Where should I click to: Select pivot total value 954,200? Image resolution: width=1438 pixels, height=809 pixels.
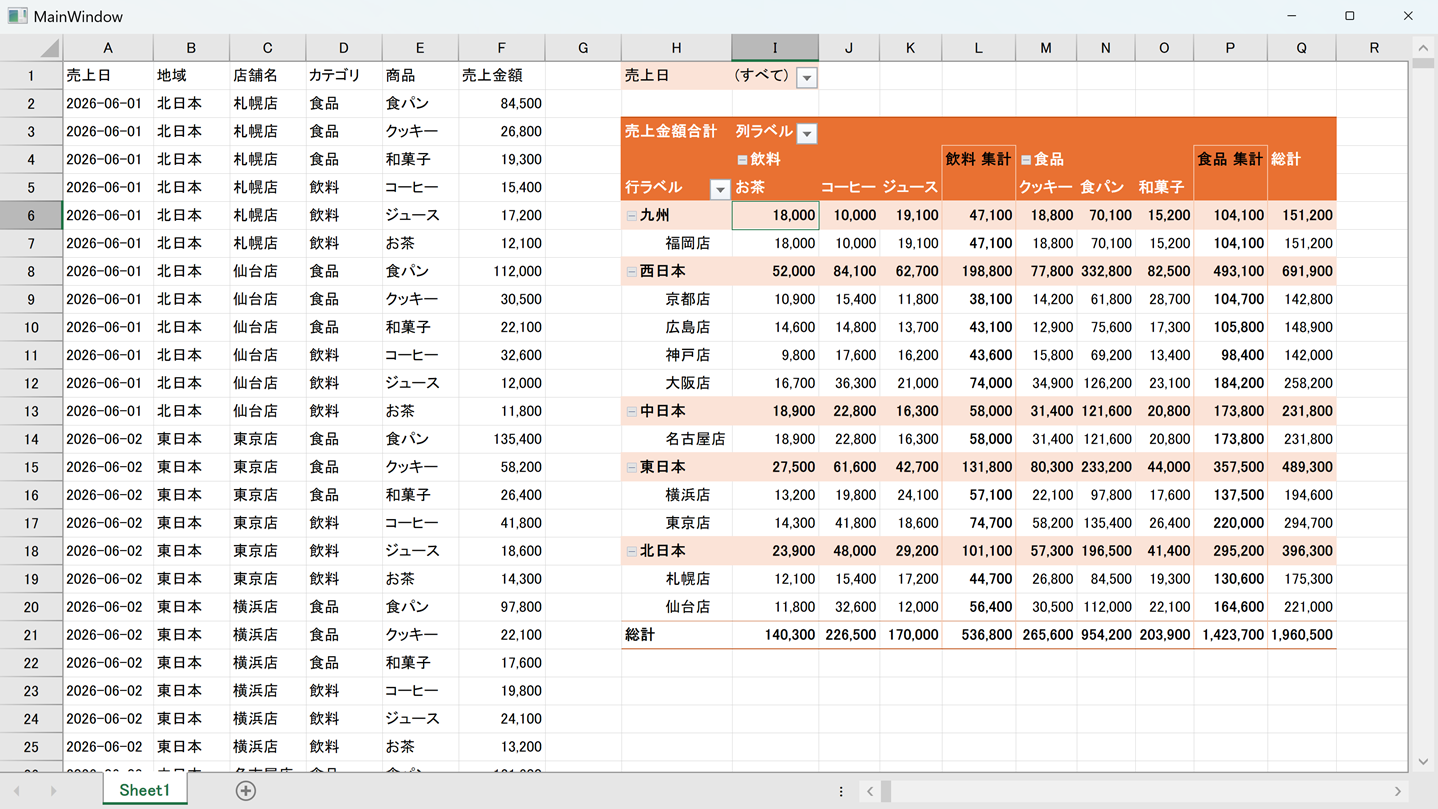(1105, 635)
